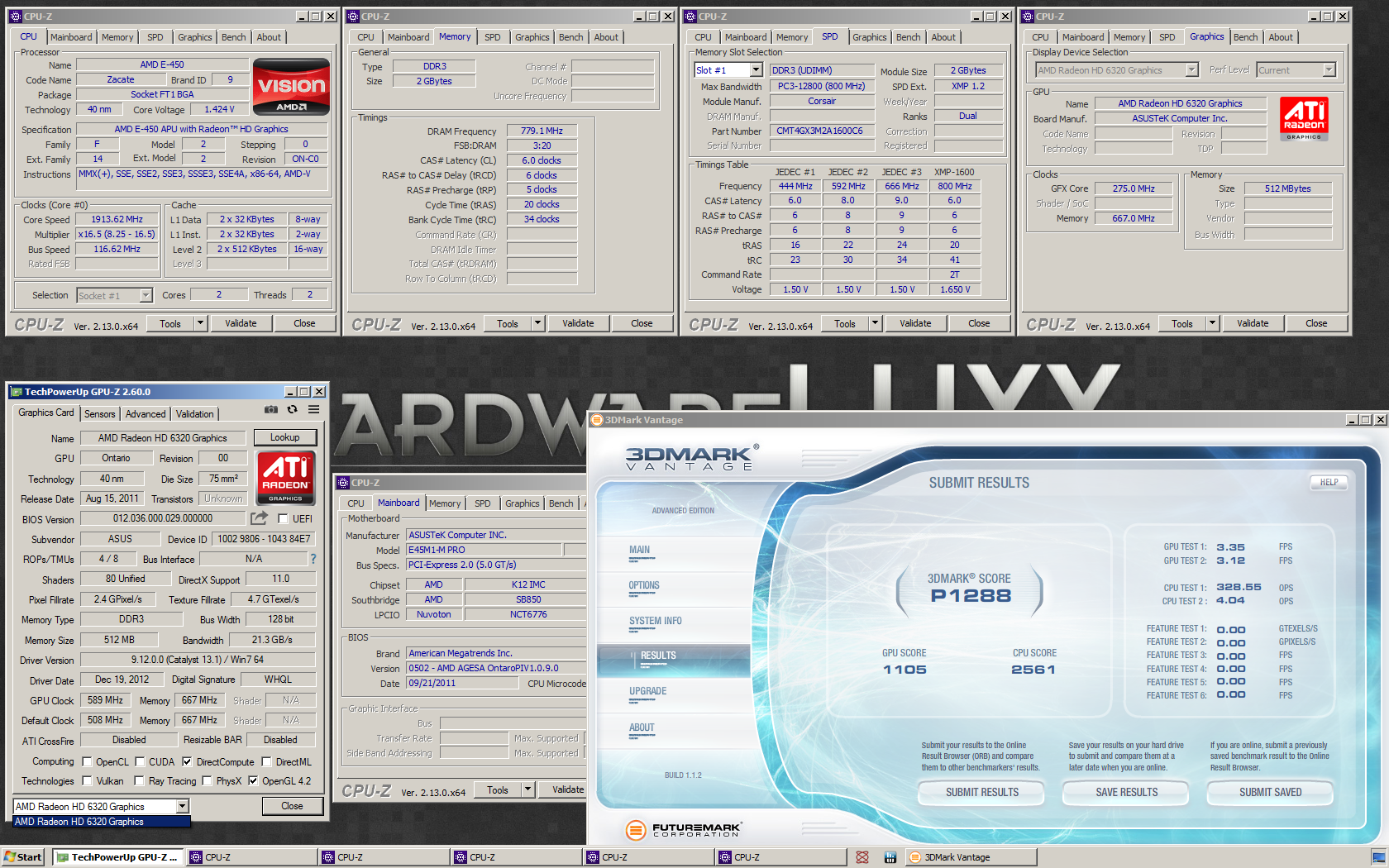Click the last CPU-Z taskbar button
The height and width of the screenshot is (868, 1389).
pos(780,857)
